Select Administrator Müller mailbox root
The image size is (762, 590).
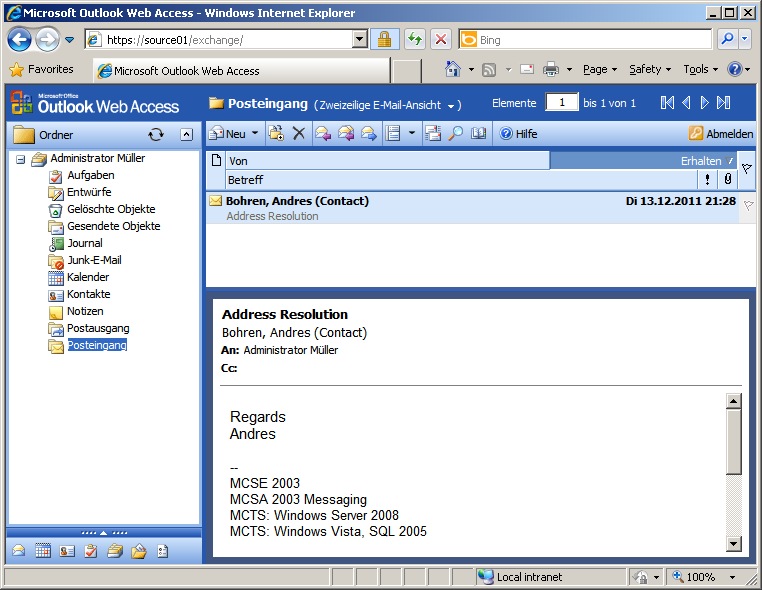[x=97, y=158]
